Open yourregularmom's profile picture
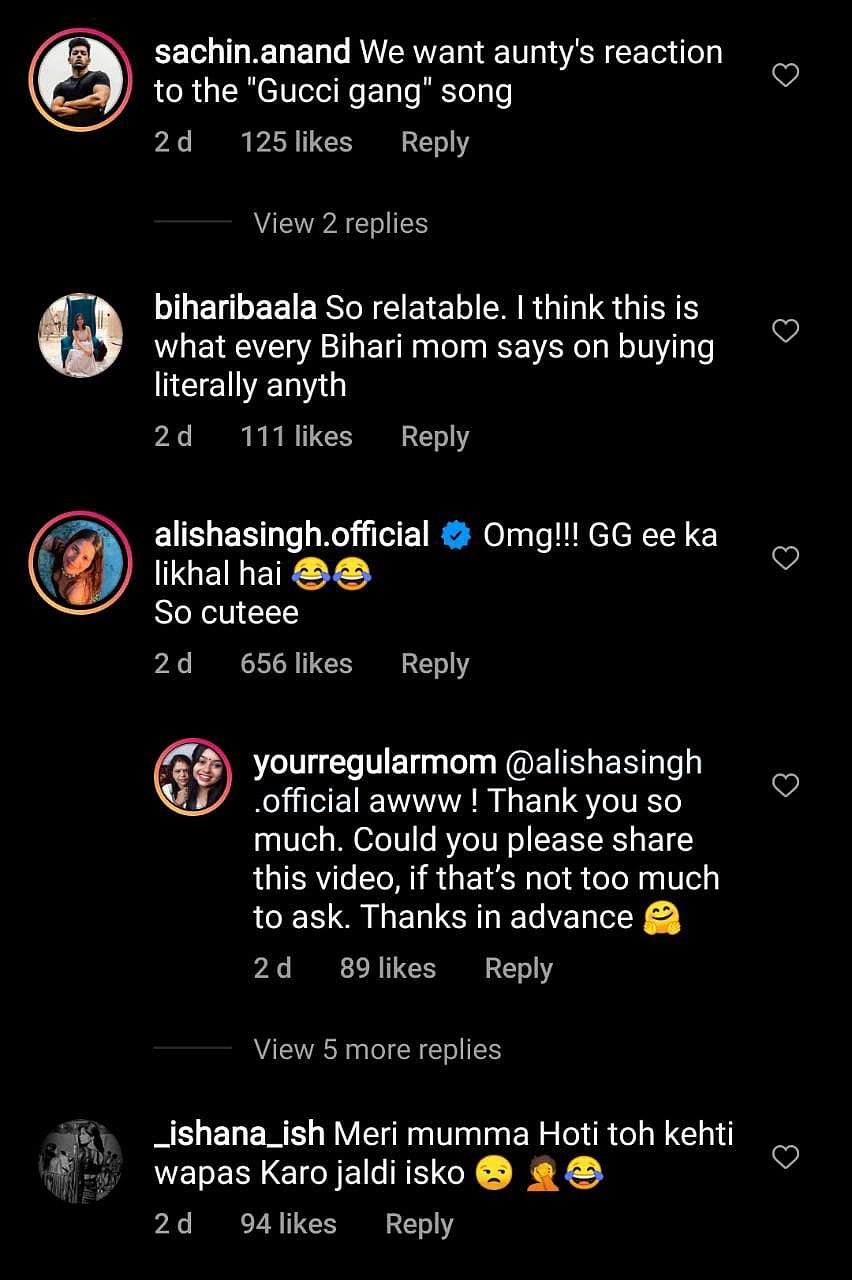Viewport: 852px width, 1280px height. click(193, 776)
